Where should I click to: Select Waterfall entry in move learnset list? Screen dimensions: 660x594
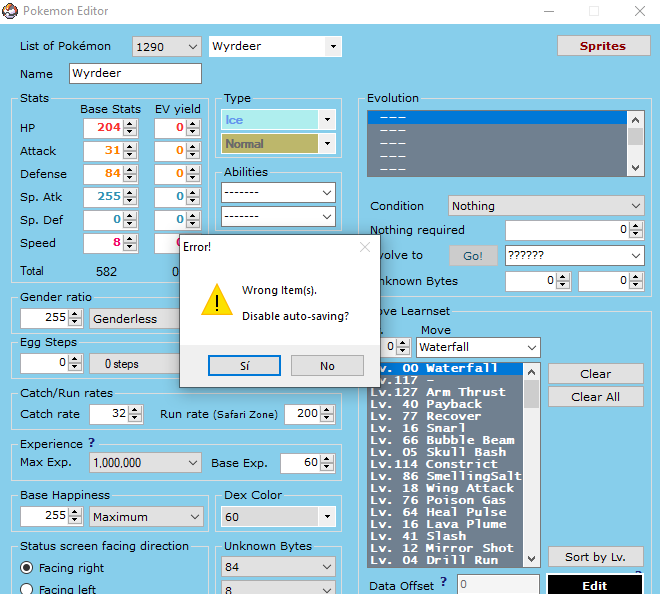click(450, 369)
